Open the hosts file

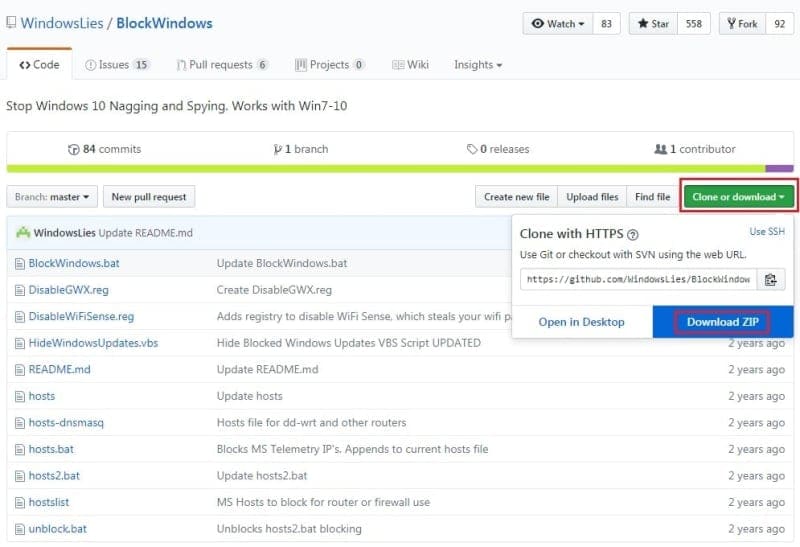click(42, 396)
